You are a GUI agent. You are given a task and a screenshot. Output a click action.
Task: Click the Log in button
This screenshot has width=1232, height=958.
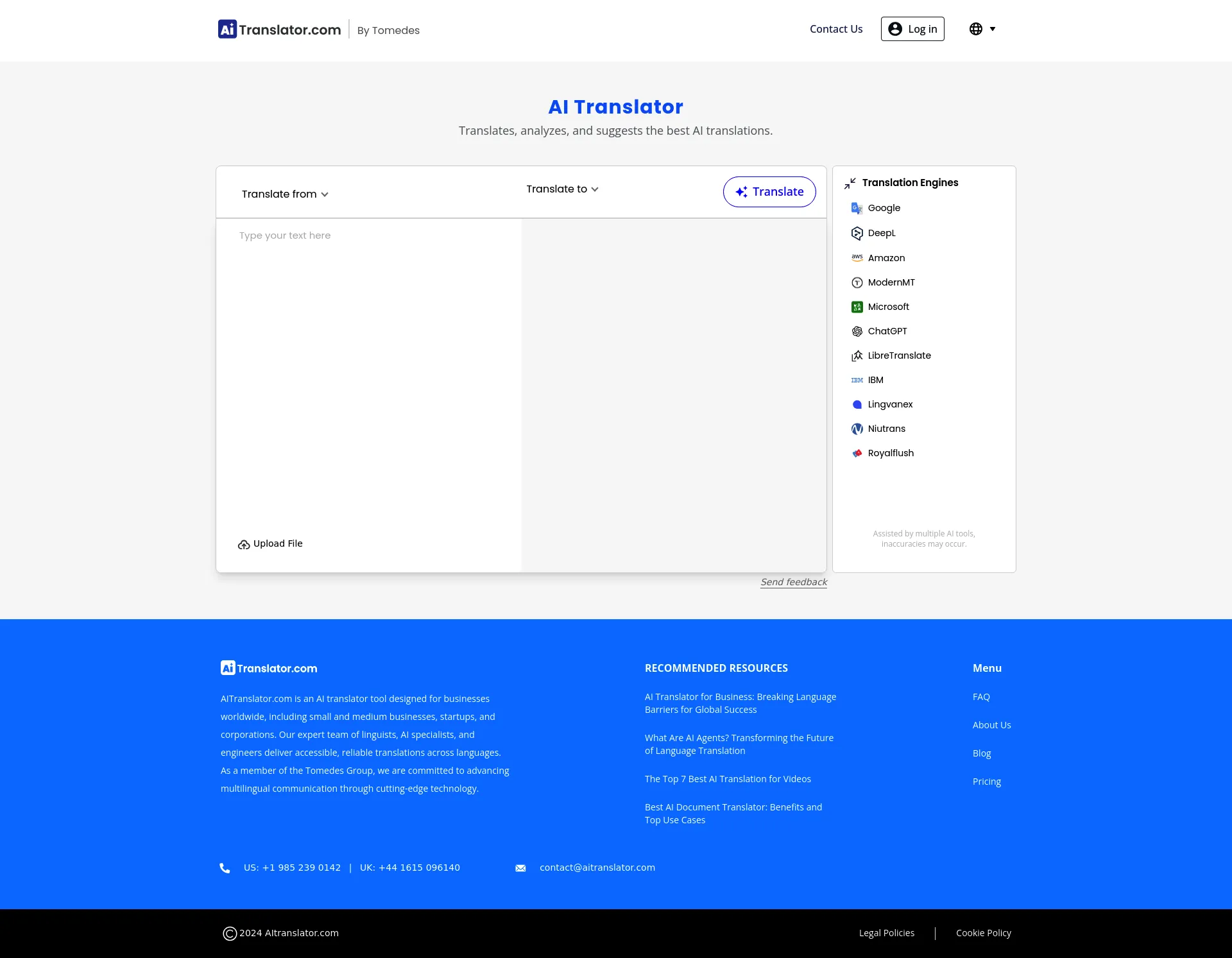pyautogui.click(x=912, y=28)
